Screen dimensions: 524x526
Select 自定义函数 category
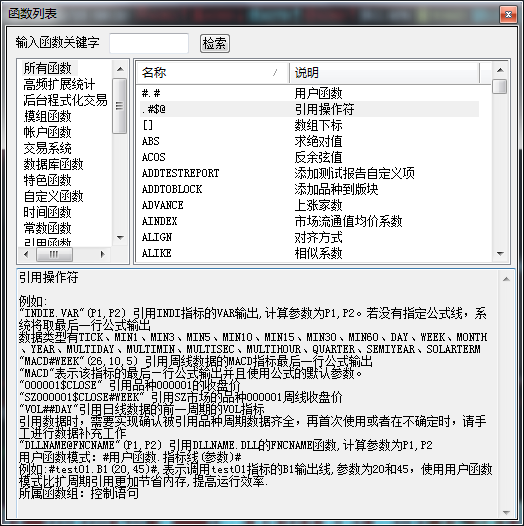tap(53, 196)
